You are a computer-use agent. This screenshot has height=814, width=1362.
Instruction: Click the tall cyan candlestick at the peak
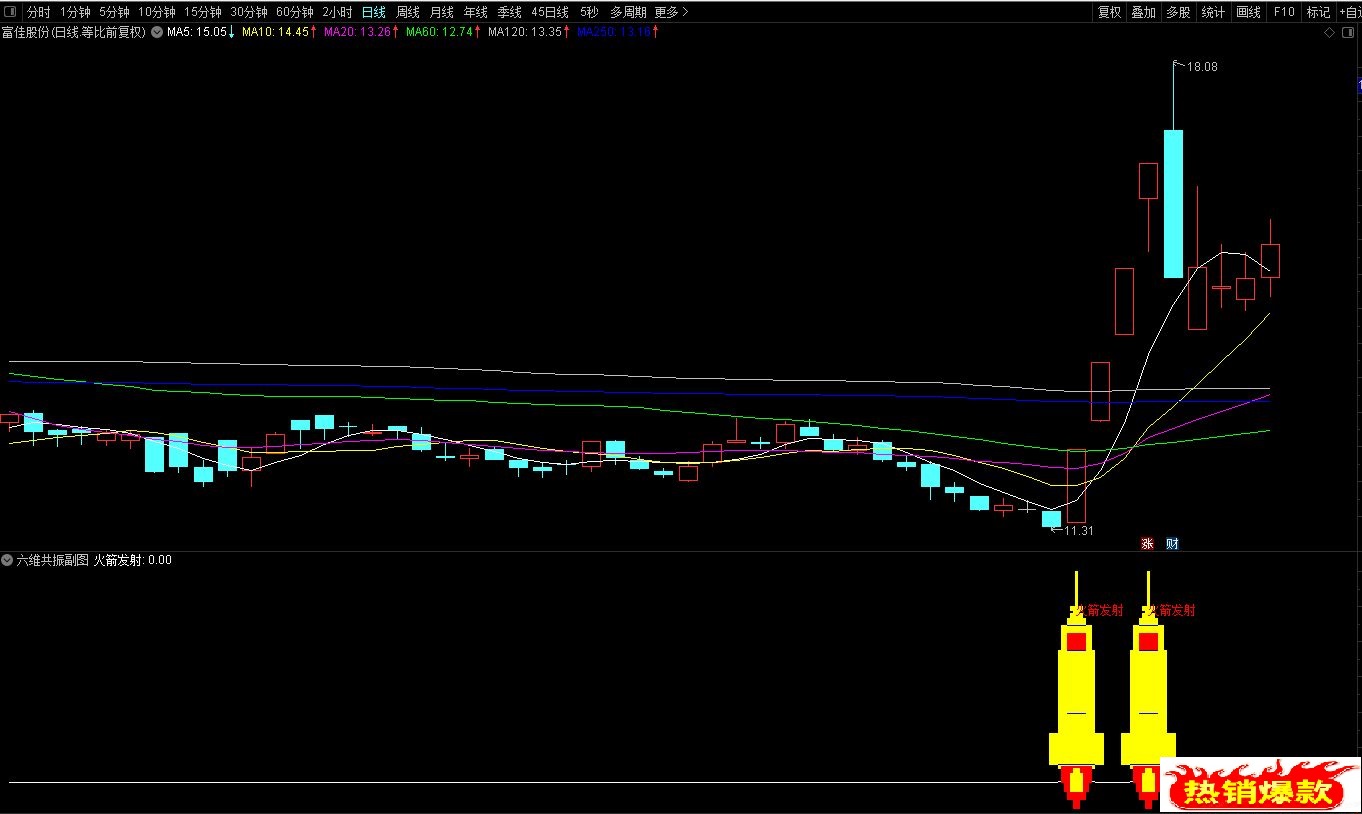point(1173,203)
